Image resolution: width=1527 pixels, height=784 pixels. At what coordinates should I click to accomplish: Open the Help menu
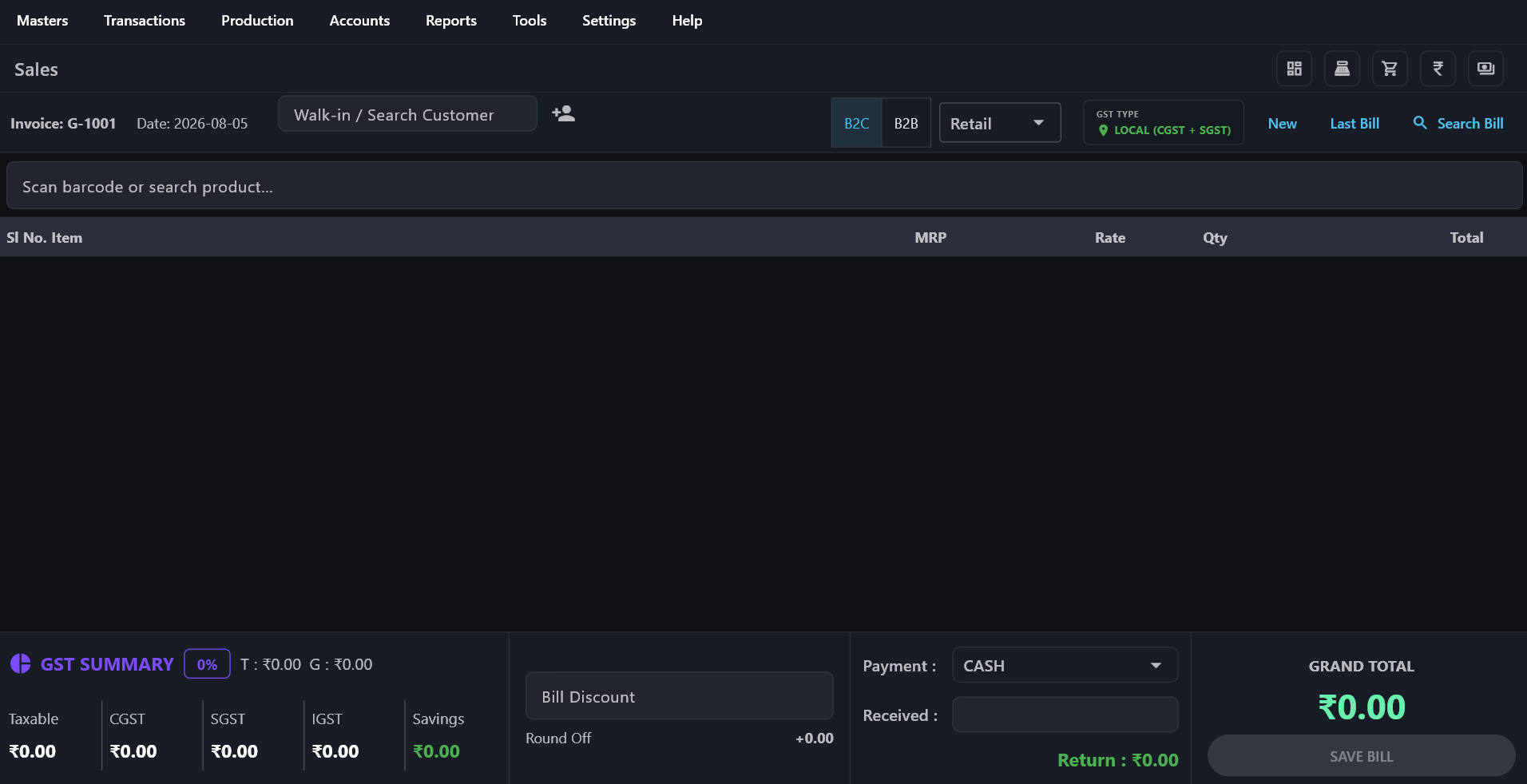click(687, 21)
